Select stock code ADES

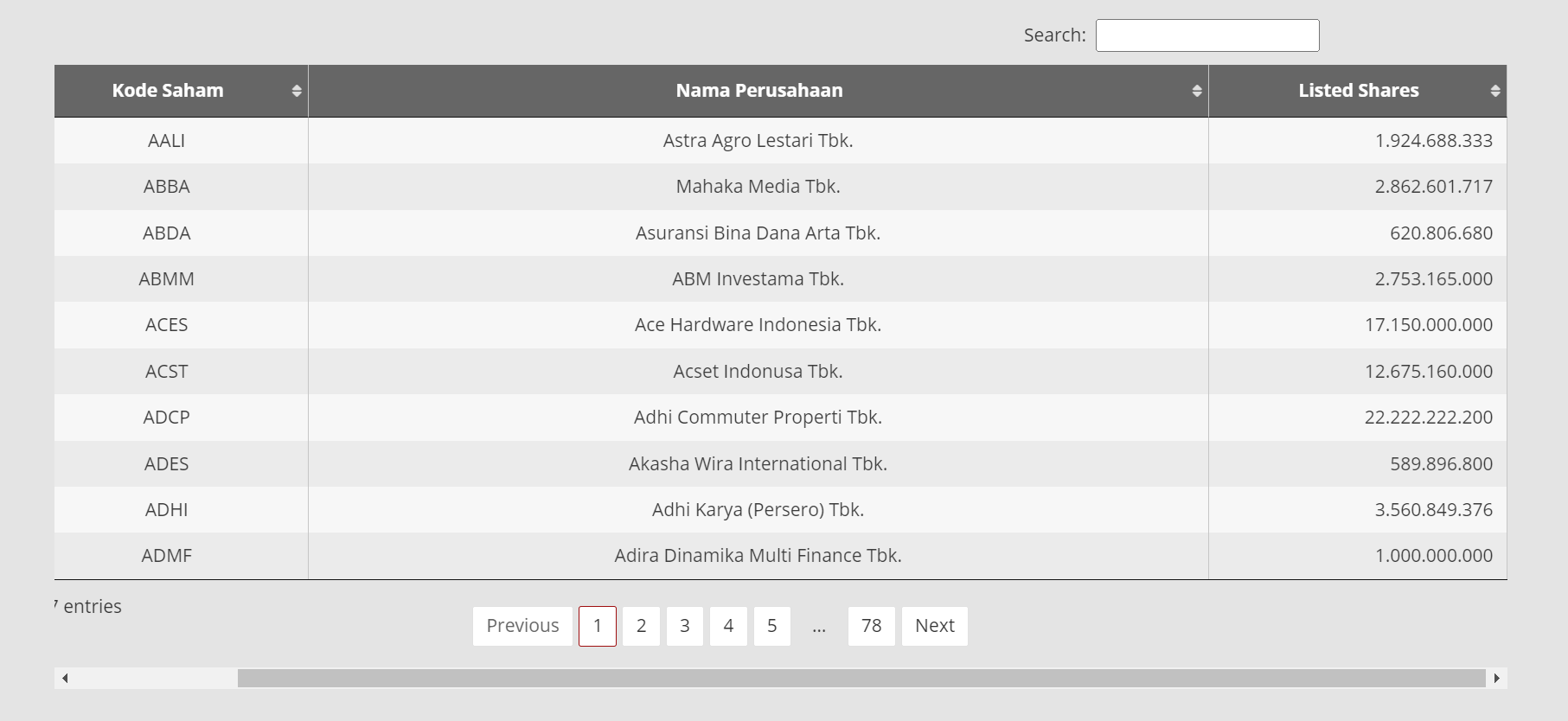pyautogui.click(x=167, y=464)
